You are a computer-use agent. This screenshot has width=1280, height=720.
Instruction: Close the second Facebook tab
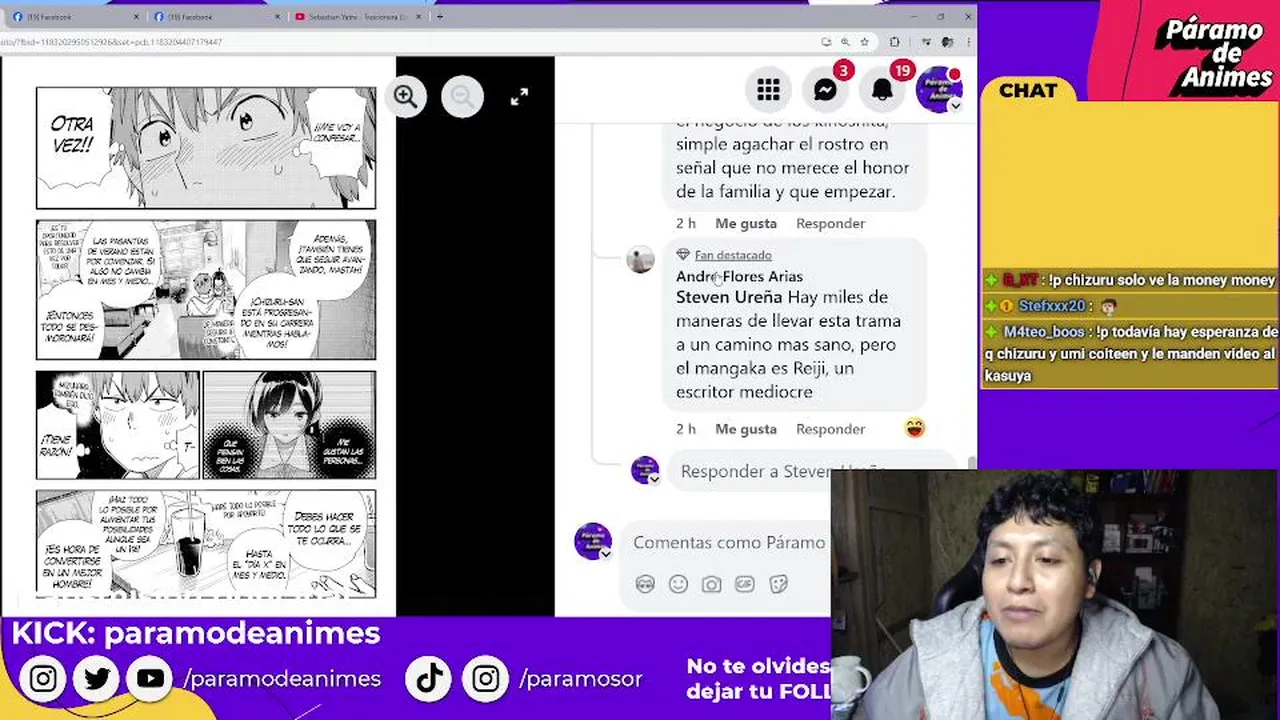(279, 17)
